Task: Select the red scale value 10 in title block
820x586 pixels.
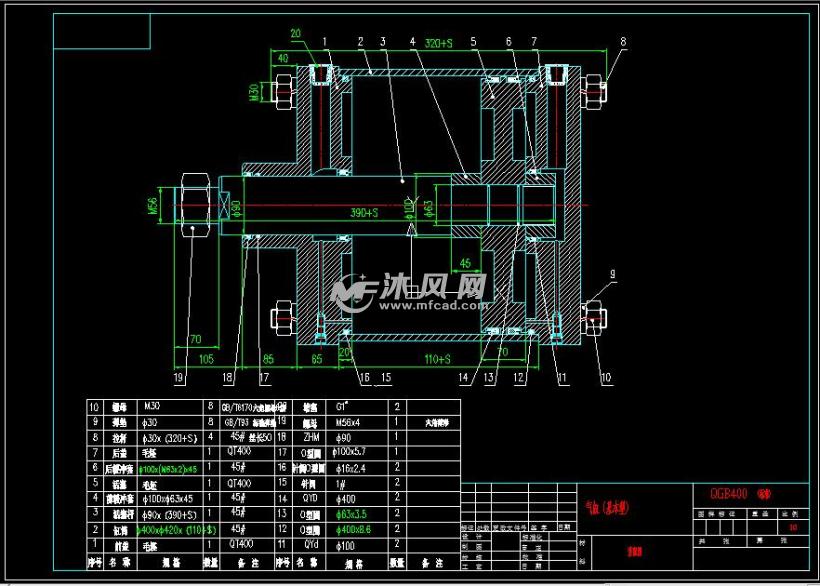Action: [x=793, y=527]
